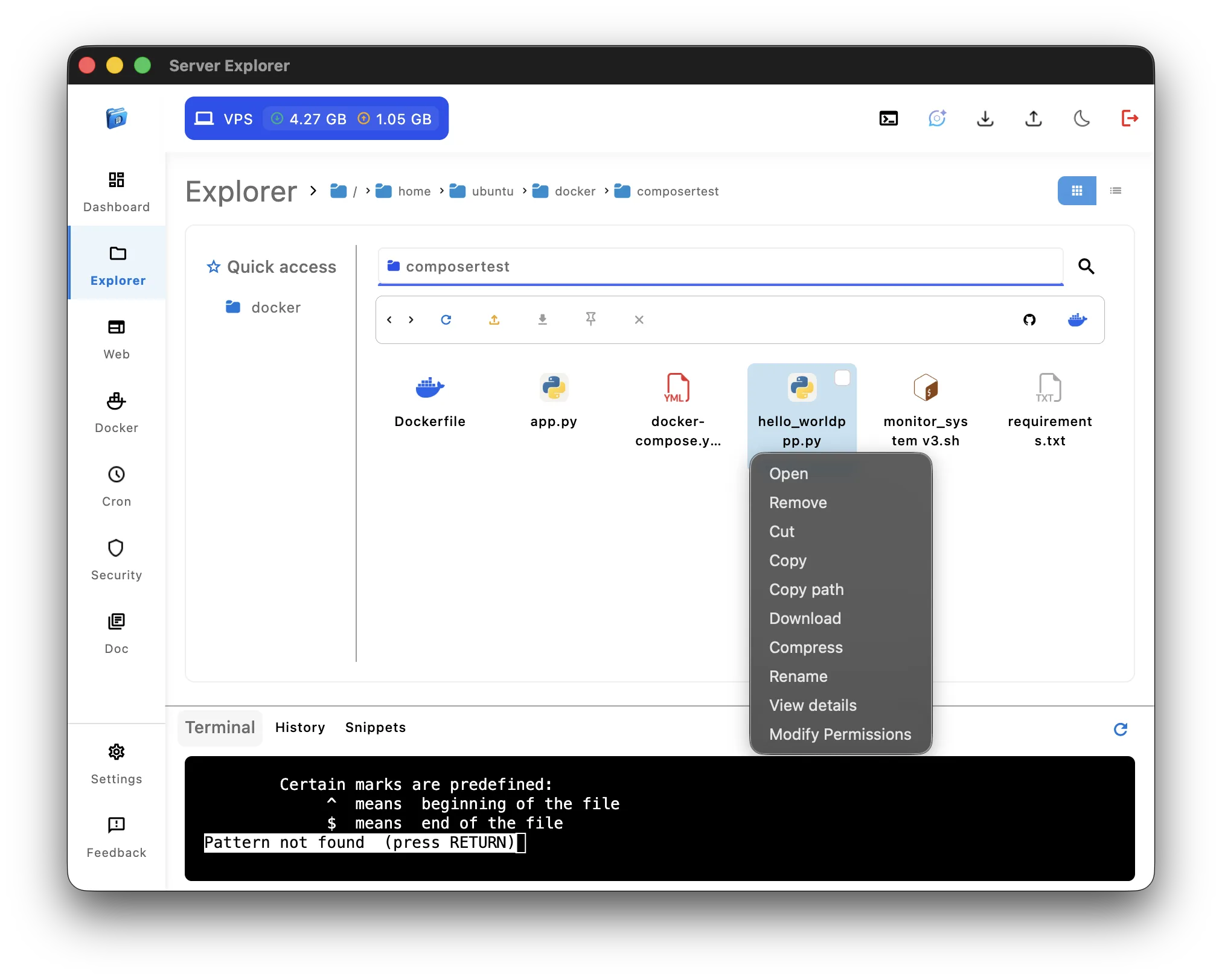Viewport: 1222px width, 980px height.
Task: Open docker folder in Quick access
Action: coord(263,307)
